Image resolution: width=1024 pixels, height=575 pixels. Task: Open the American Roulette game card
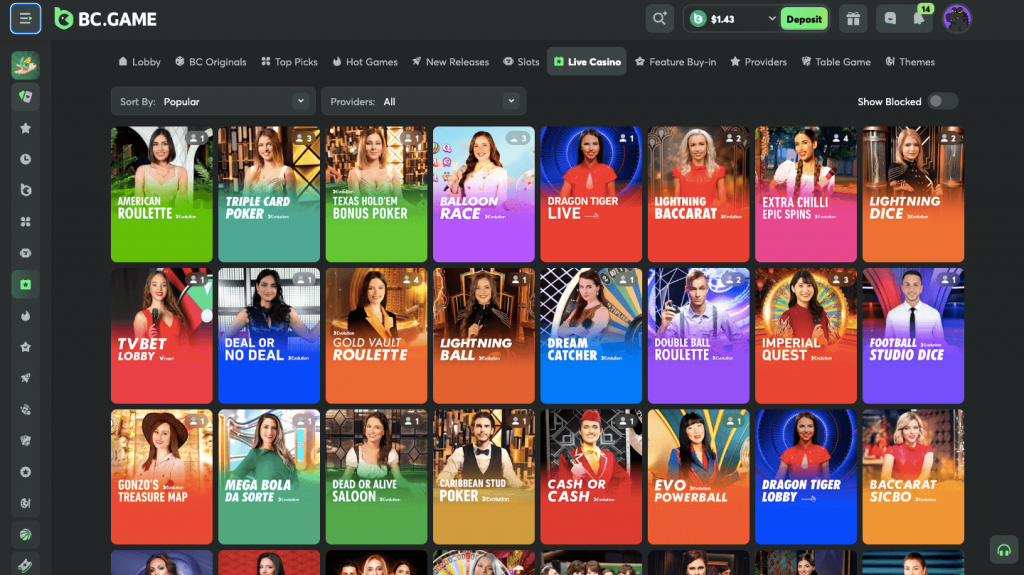[162, 194]
